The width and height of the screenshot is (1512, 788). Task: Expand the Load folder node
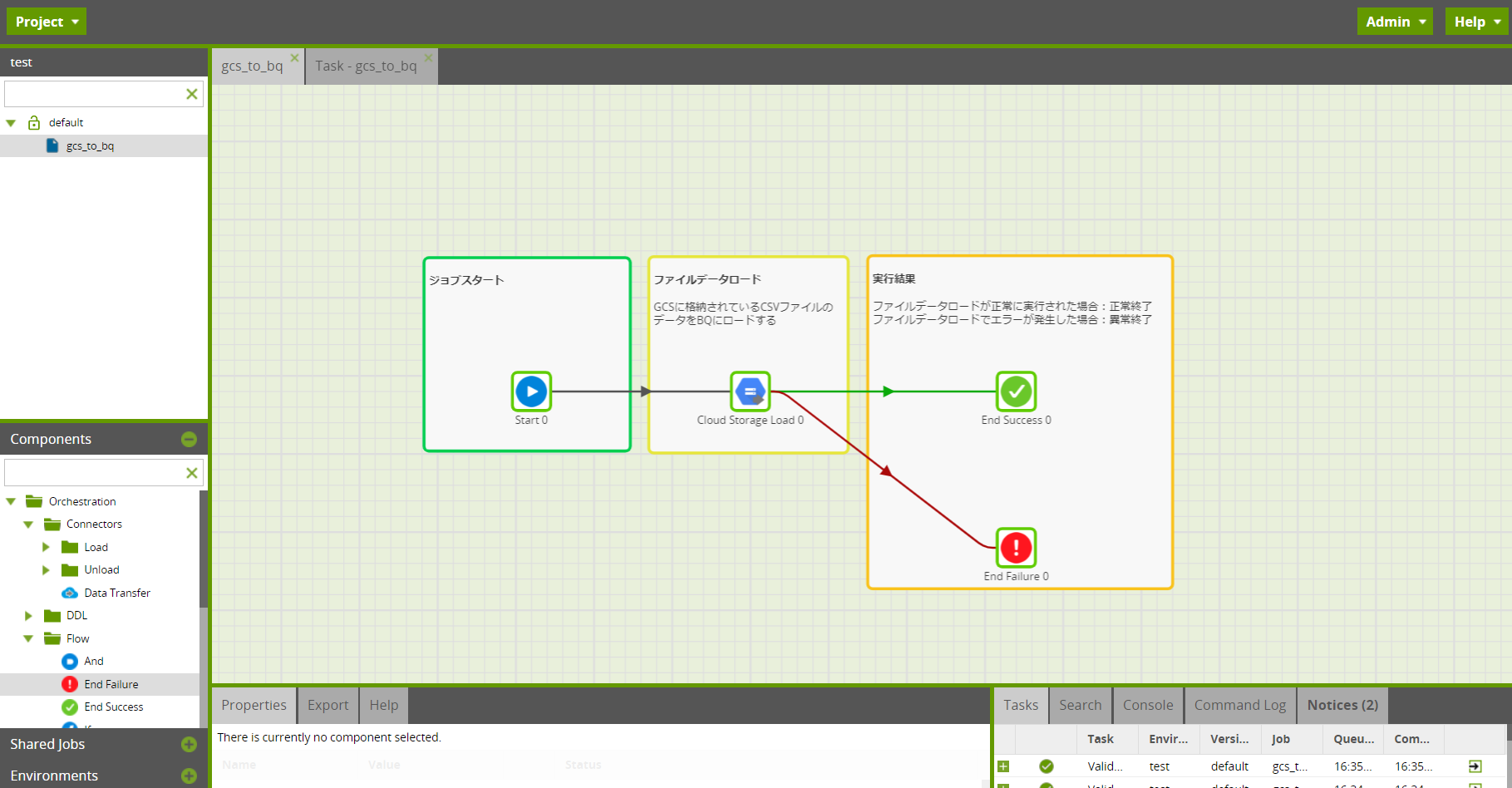click(46, 547)
